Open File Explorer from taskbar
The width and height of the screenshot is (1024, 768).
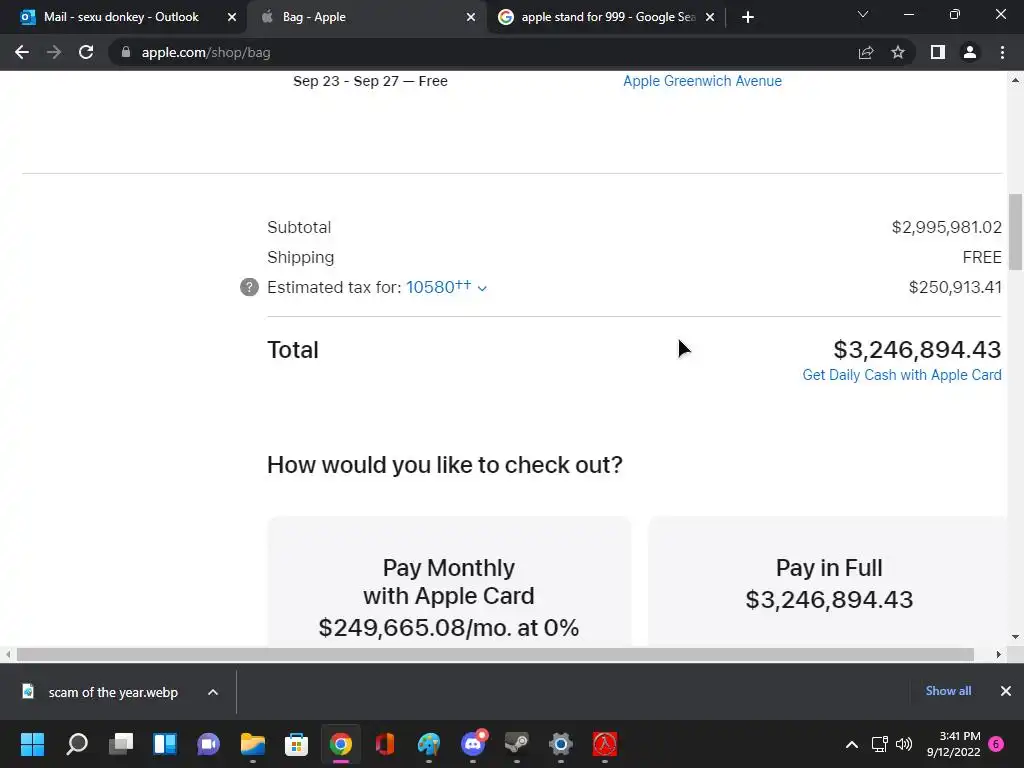point(253,744)
